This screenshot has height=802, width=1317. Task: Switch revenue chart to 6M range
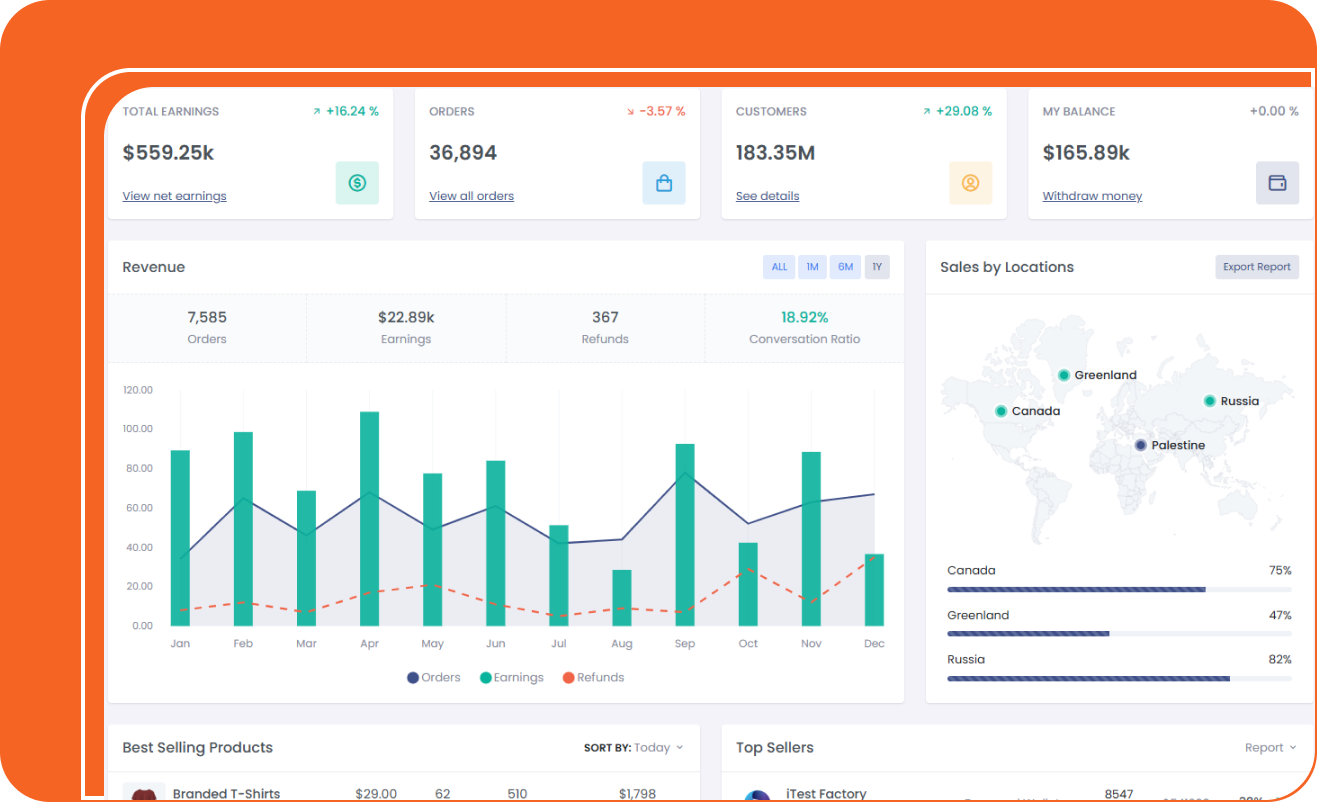pyautogui.click(x=845, y=267)
